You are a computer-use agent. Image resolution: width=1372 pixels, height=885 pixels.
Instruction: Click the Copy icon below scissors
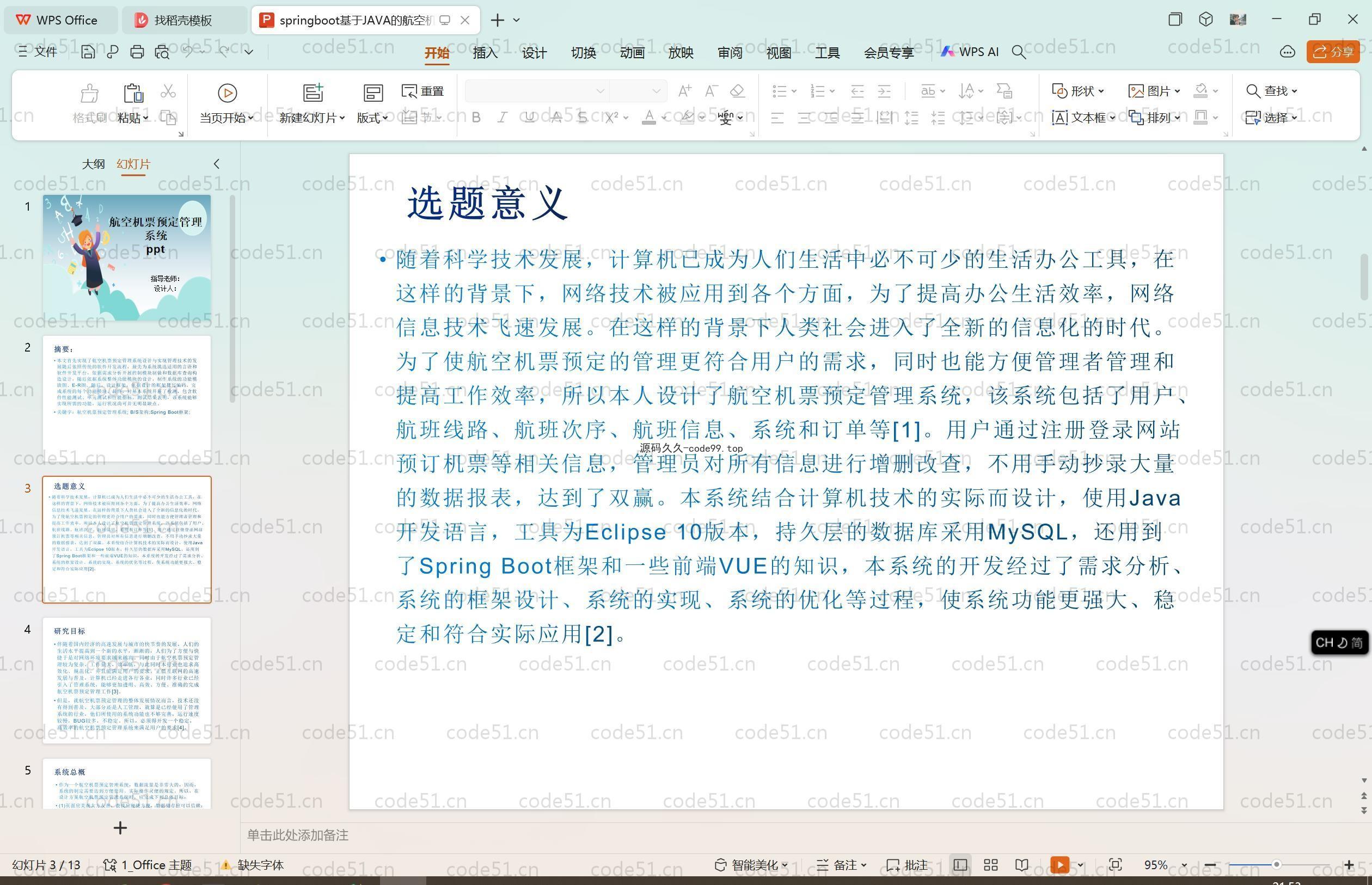(168, 118)
